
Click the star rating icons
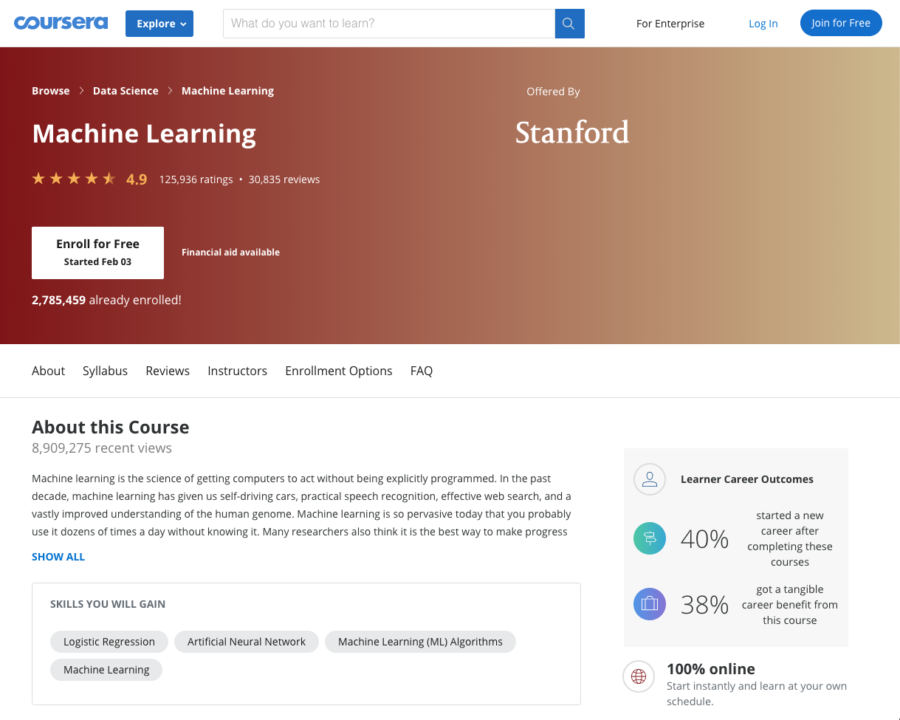click(74, 179)
